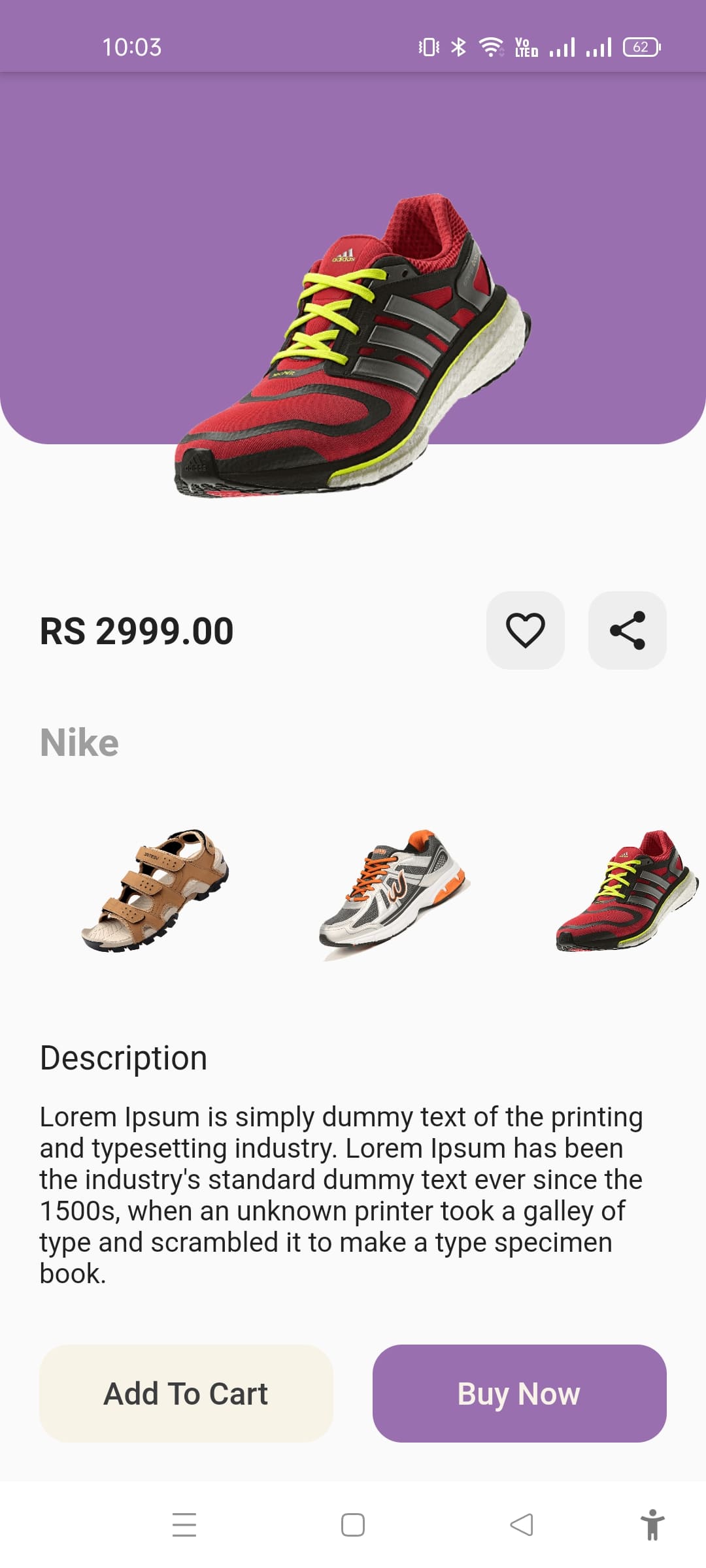Tap the RS 2999.00 price text
The width and height of the screenshot is (706, 1568).
[x=137, y=631]
